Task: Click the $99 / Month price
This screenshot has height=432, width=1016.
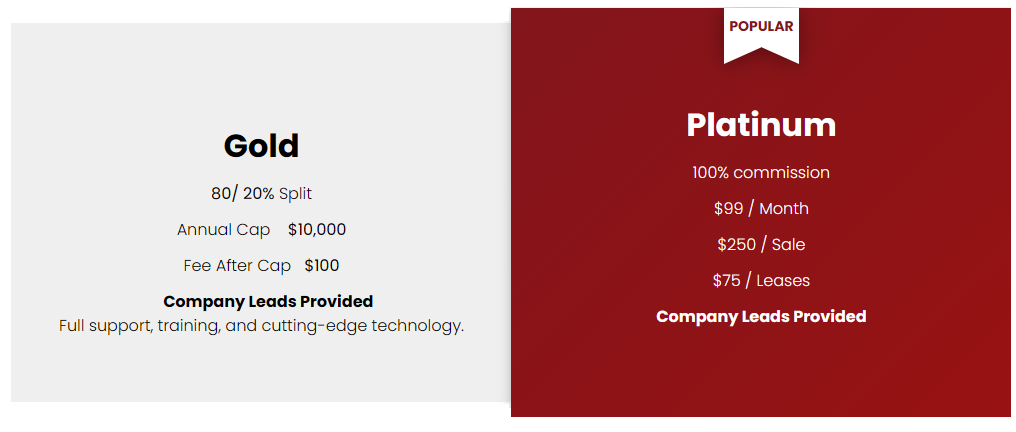Action: pos(761,208)
